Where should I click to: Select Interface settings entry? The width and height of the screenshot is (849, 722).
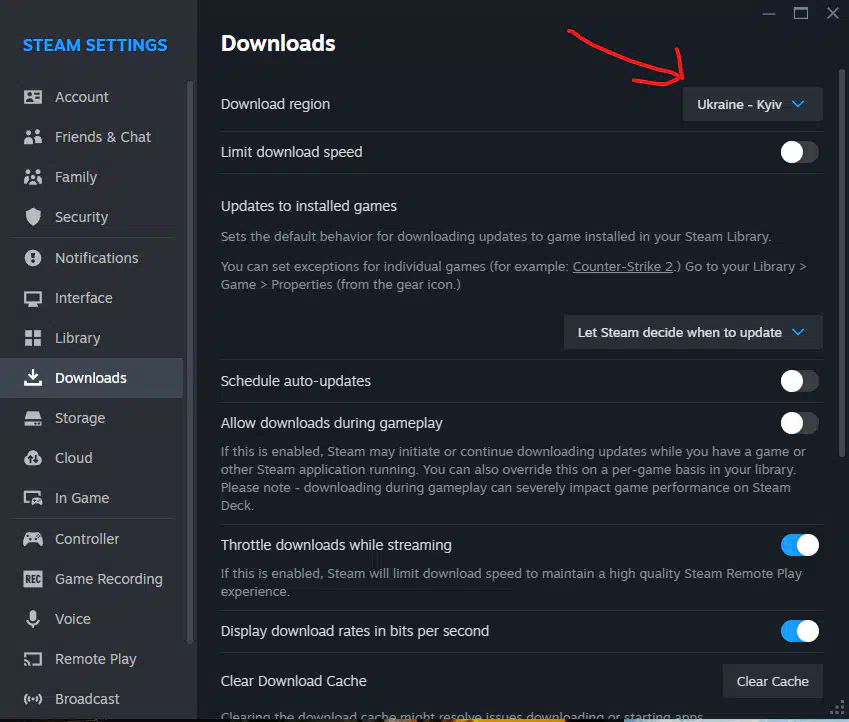coord(92,298)
